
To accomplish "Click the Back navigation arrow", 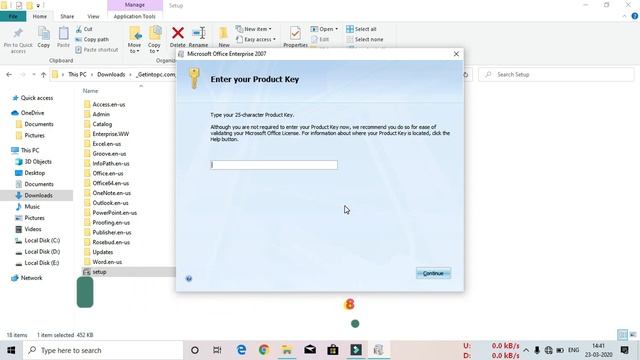I will tap(9, 75).
